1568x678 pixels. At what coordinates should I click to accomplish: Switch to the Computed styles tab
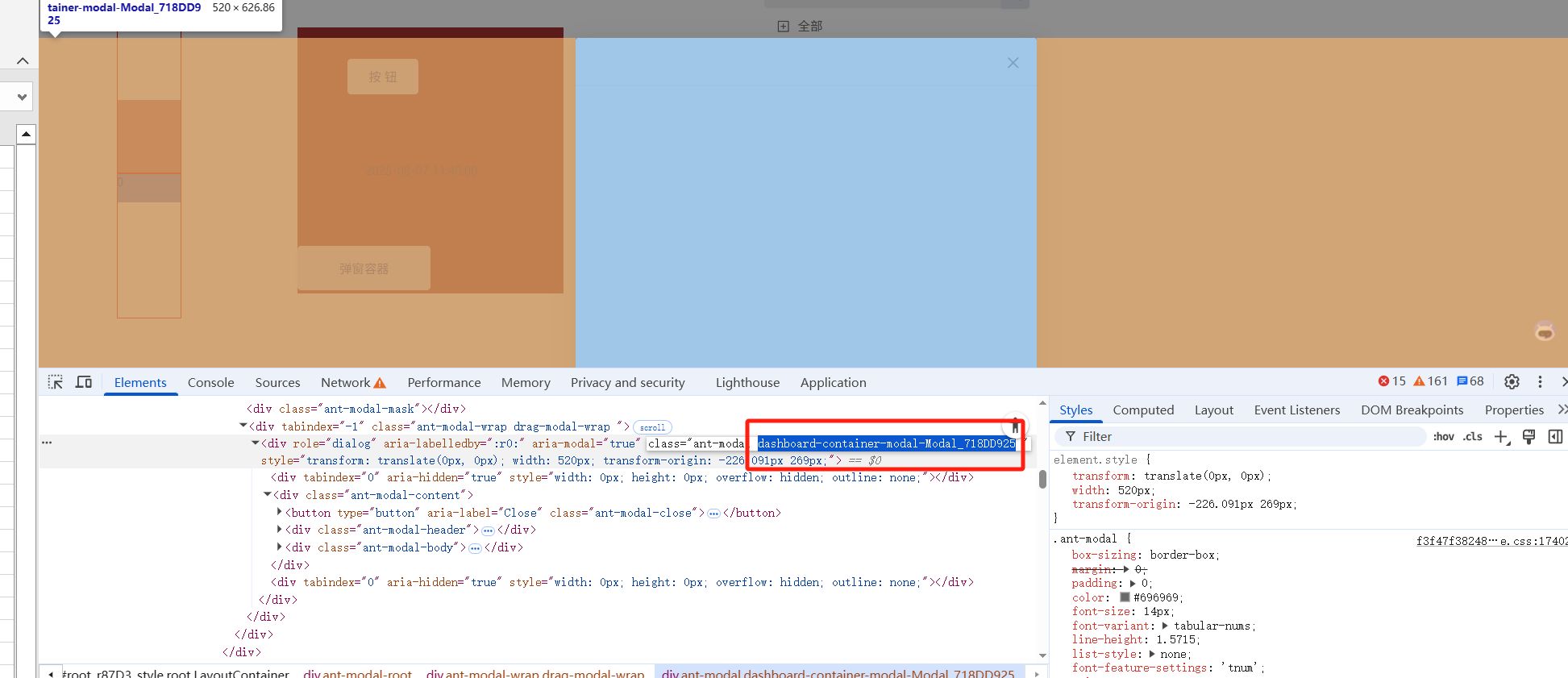tap(1143, 410)
